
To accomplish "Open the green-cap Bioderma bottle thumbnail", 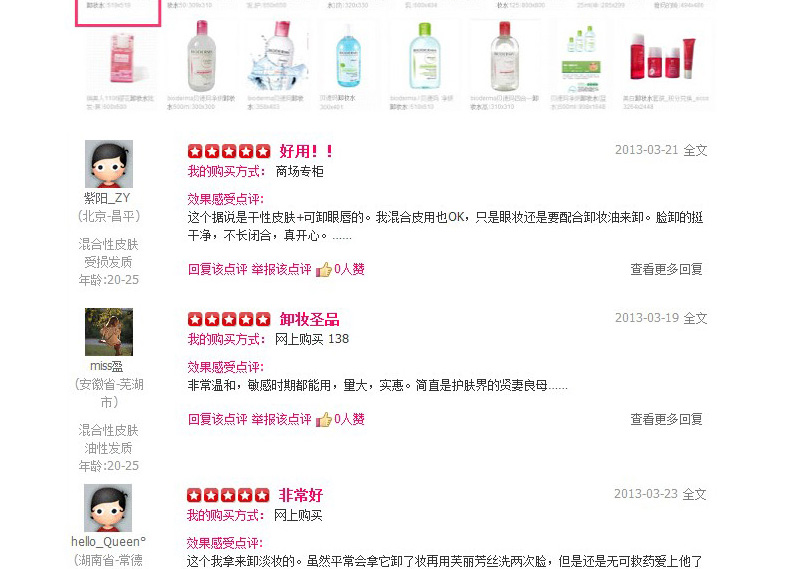I will pyautogui.click(x=425, y=56).
